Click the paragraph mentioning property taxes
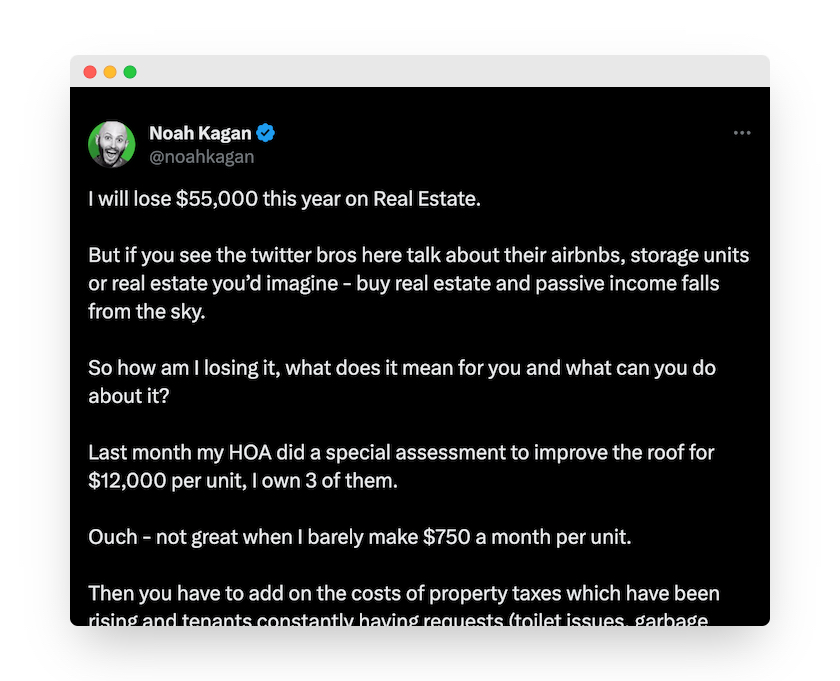The image size is (840, 681). 404,594
